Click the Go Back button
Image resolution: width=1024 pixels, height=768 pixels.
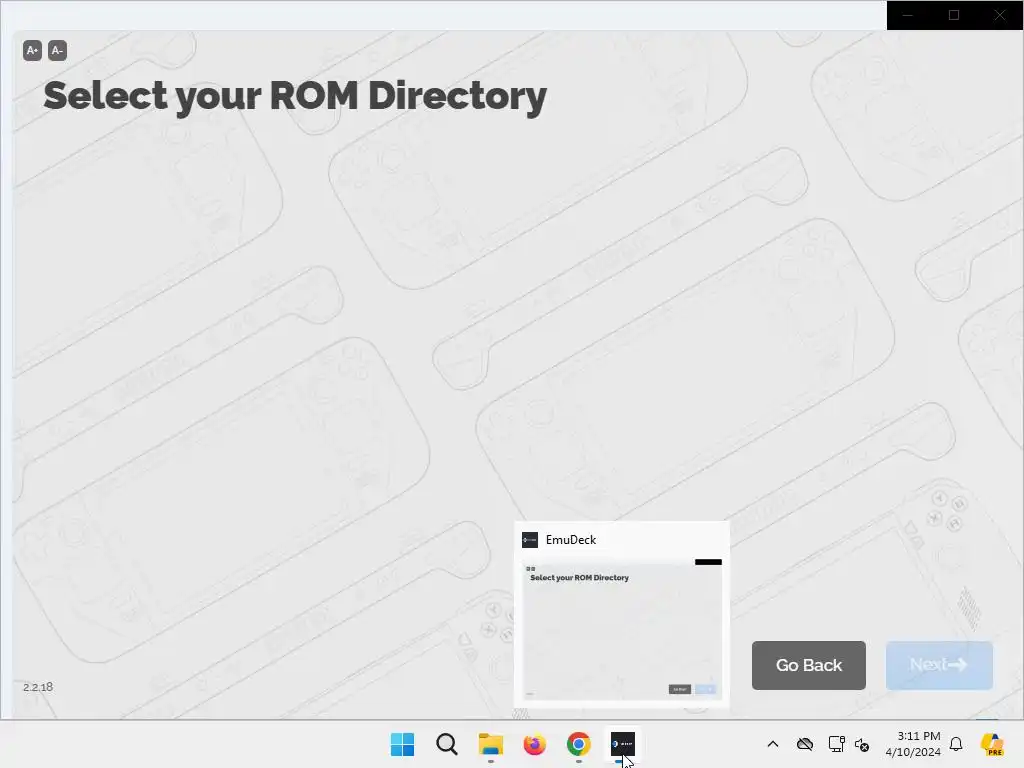click(x=808, y=665)
